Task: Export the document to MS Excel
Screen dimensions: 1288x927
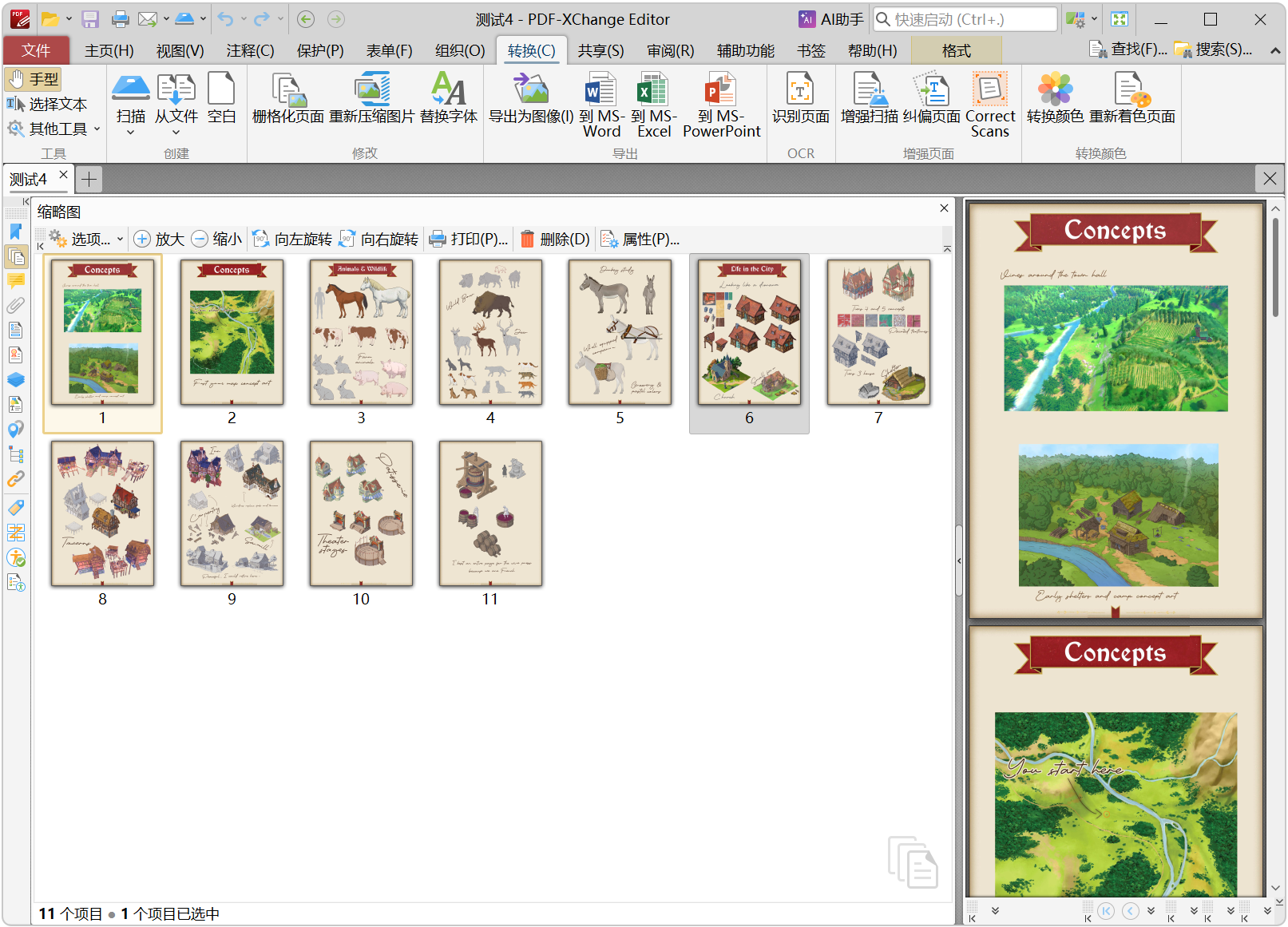Action: [x=654, y=105]
